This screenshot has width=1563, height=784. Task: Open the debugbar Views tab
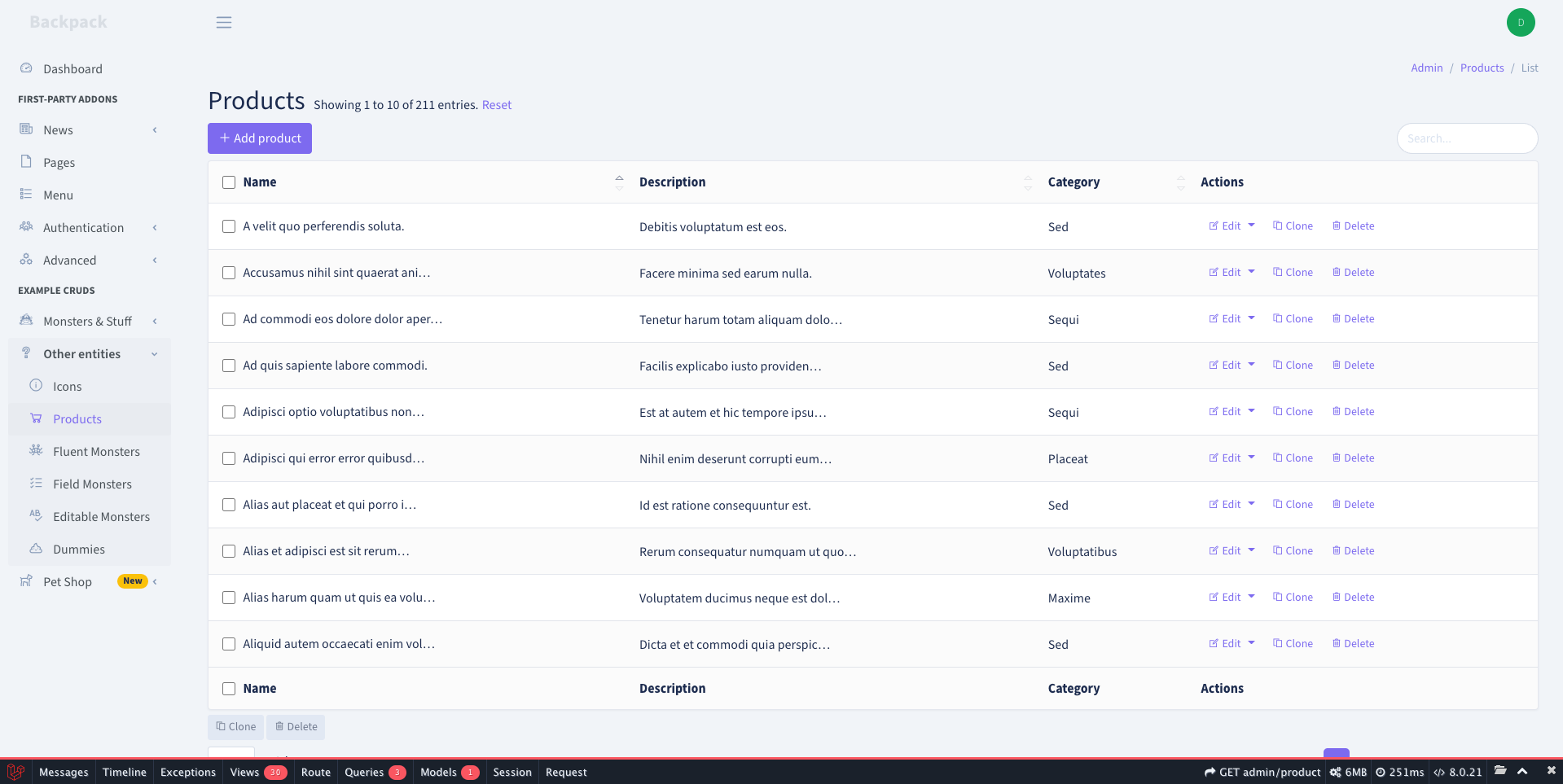(258, 772)
